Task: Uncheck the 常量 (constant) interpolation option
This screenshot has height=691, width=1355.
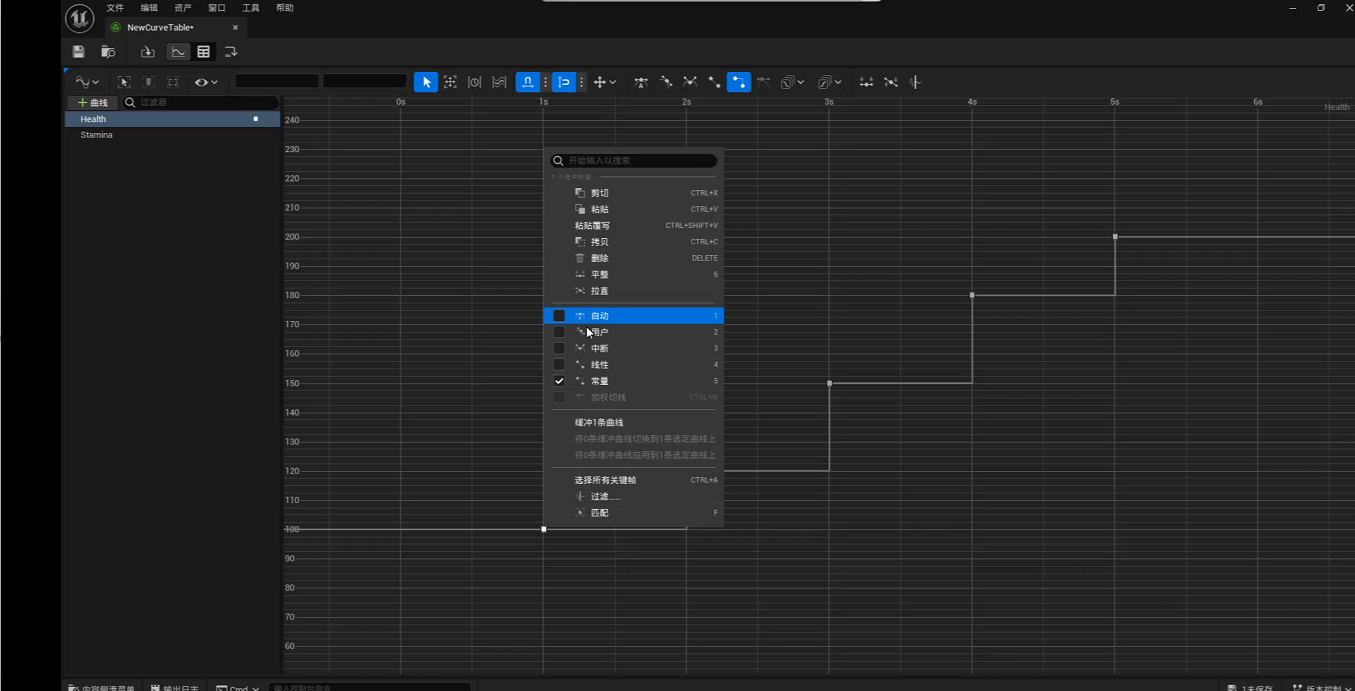Action: (x=634, y=381)
